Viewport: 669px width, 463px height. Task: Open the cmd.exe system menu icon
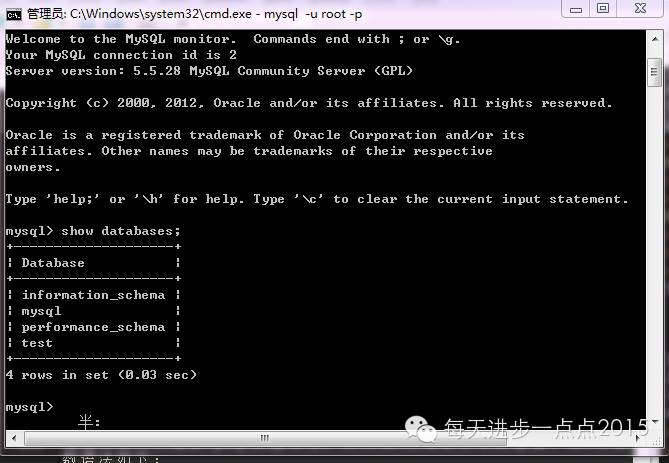coord(14,15)
